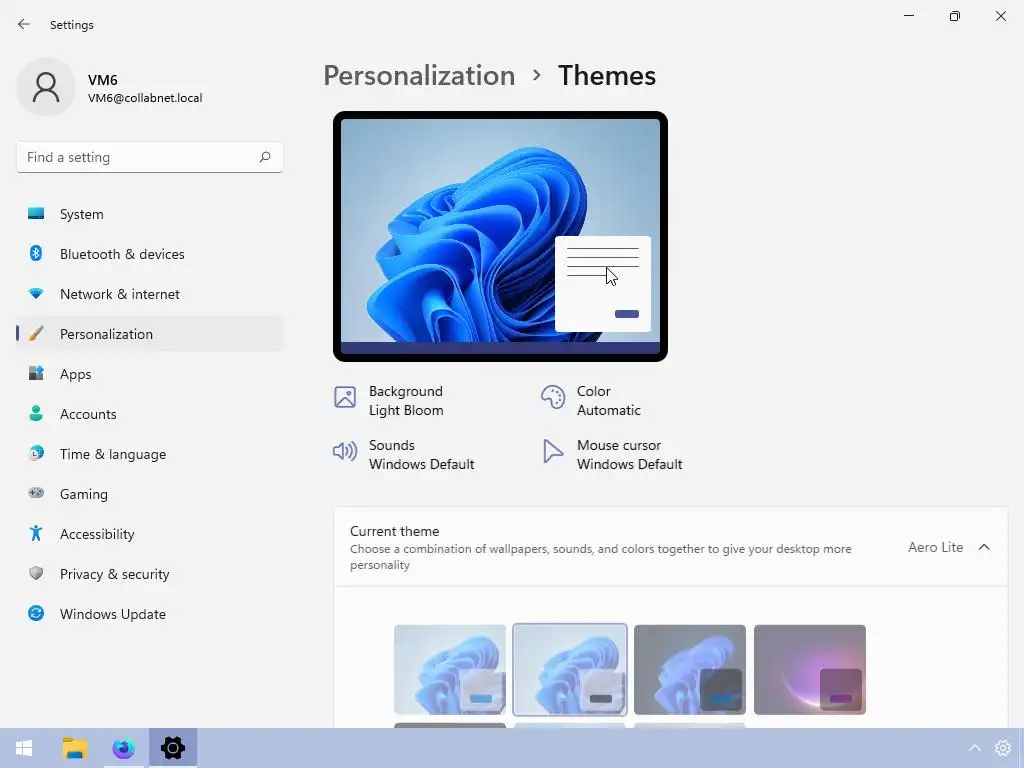Open Background Light Bloom setting
This screenshot has width=1024, height=768.
coord(406,400)
